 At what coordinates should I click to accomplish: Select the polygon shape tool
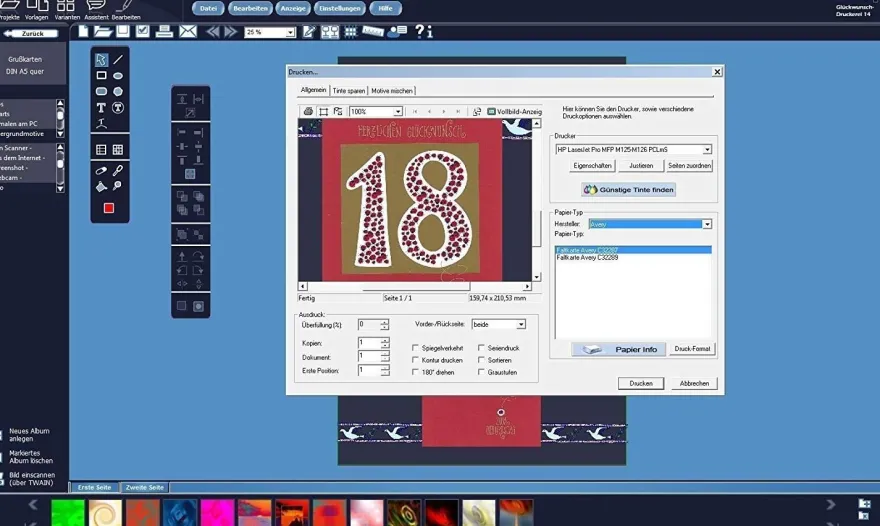tap(118, 91)
